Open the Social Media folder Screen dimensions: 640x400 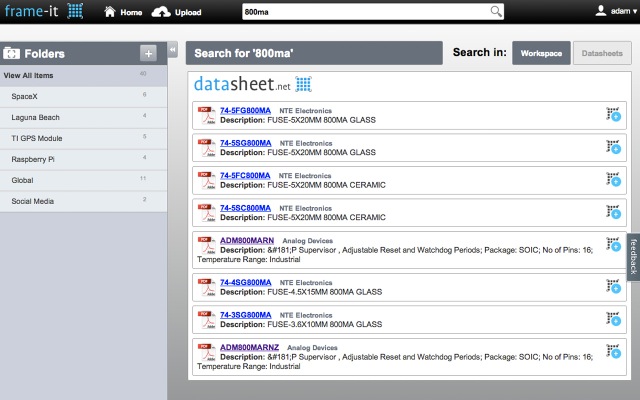click(x=83, y=201)
